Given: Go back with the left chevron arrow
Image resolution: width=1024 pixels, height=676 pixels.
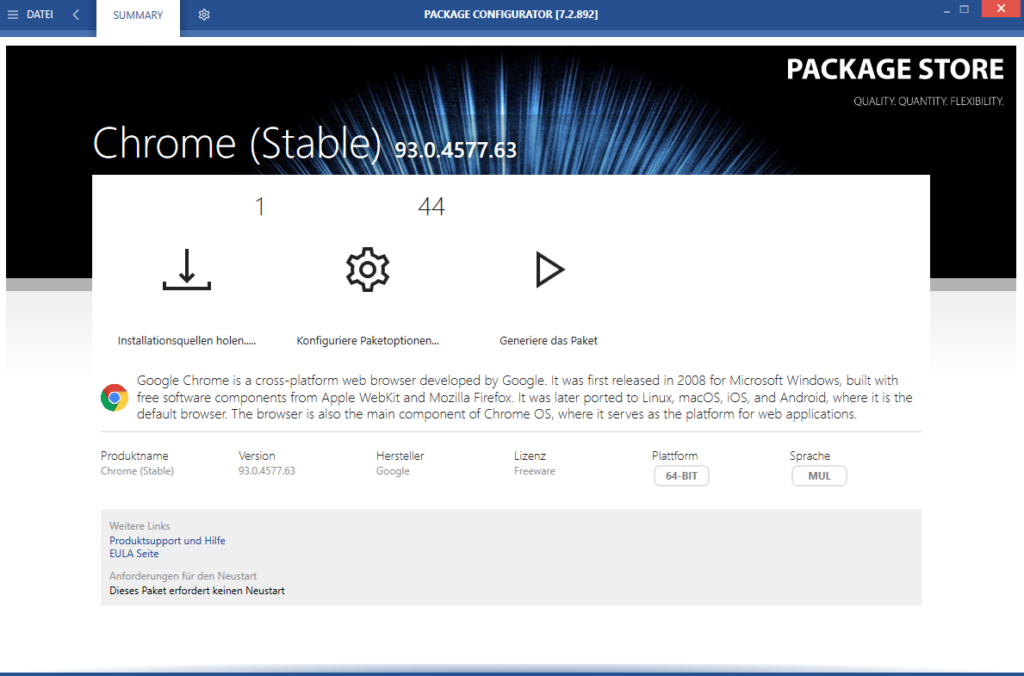Looking at the screenshot, I should point(76,14).
